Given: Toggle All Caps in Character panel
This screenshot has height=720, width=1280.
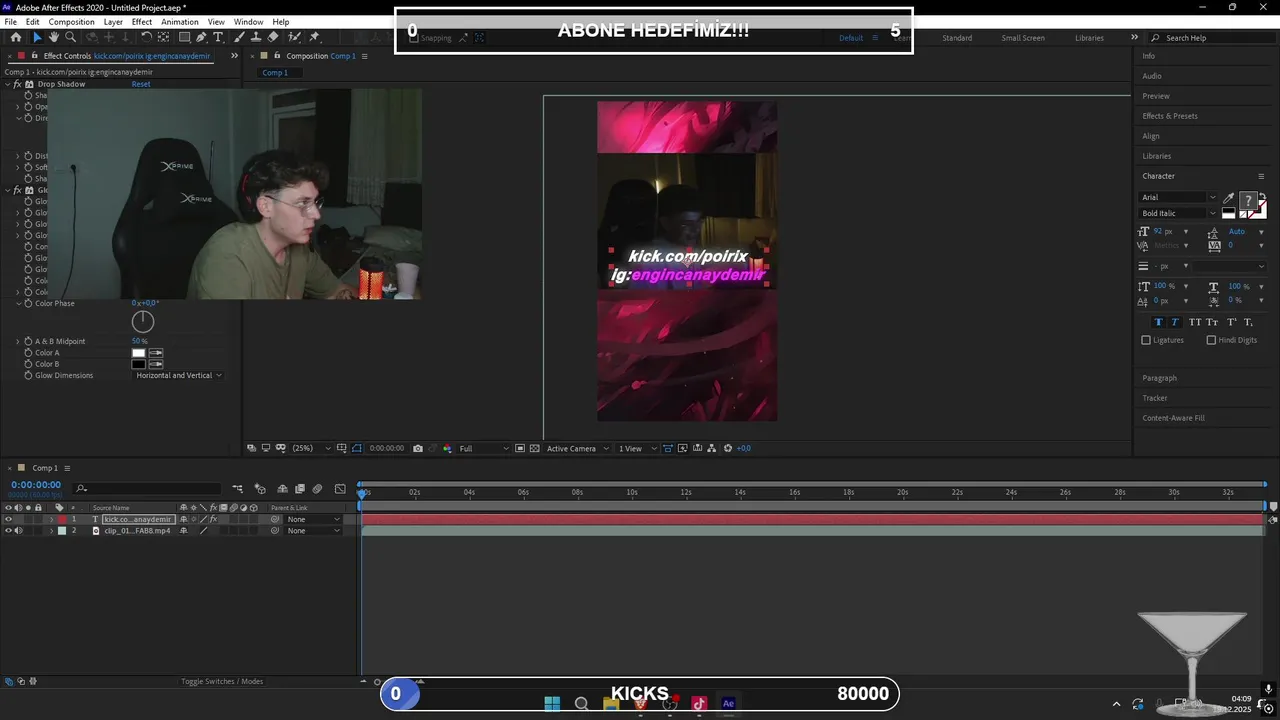Looking at the screenshot, I should click(x=1194, y=322).
